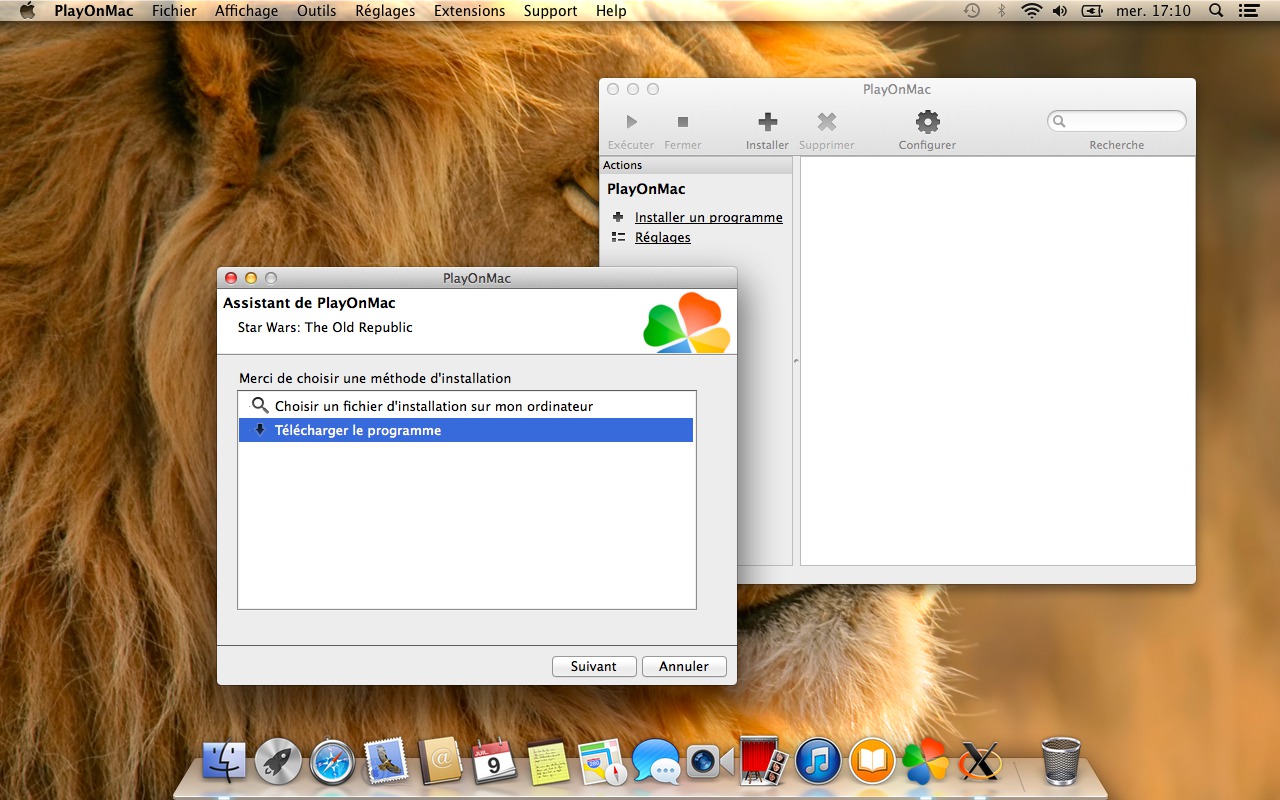Click the Time Machine icon in menu bar
The height and width of the screenshot is (800, 1280).
[x=972, y=11]
